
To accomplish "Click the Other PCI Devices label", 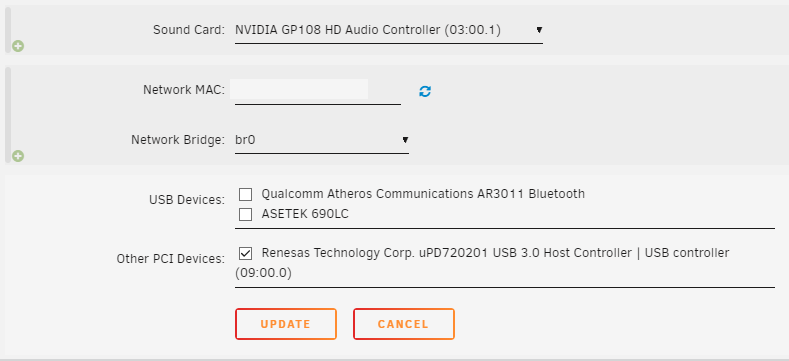I will (x=171, y=259).
